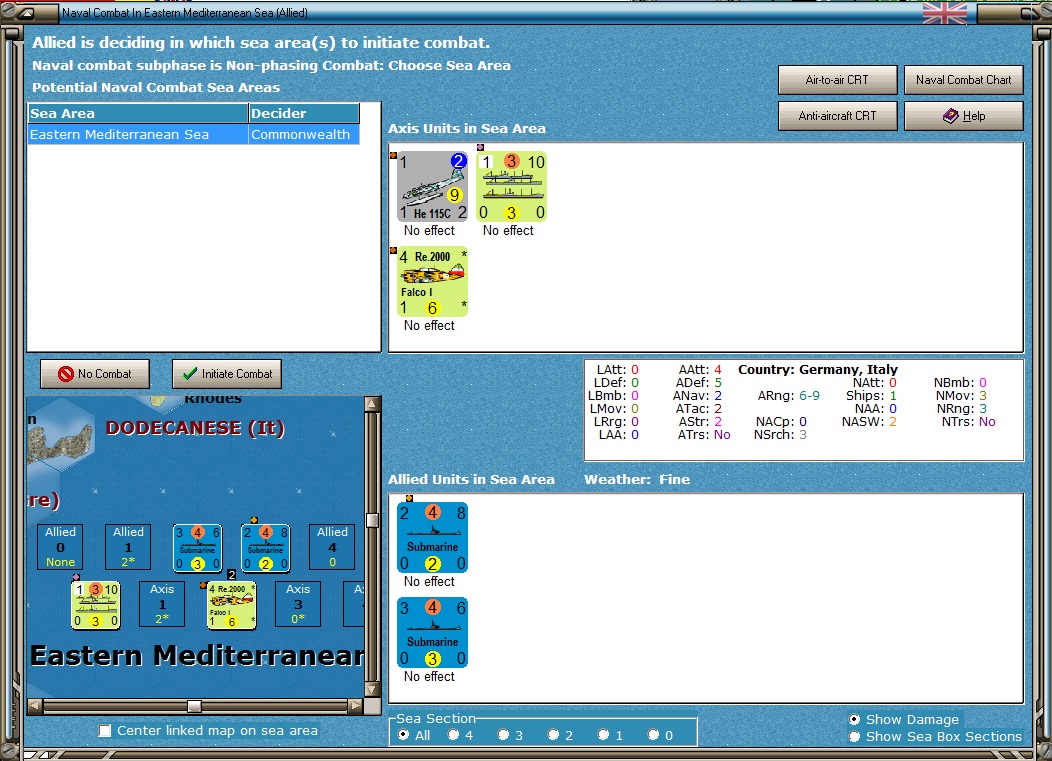Select sea section 1 radio button
1052x761 pixels.
point(603,735)
